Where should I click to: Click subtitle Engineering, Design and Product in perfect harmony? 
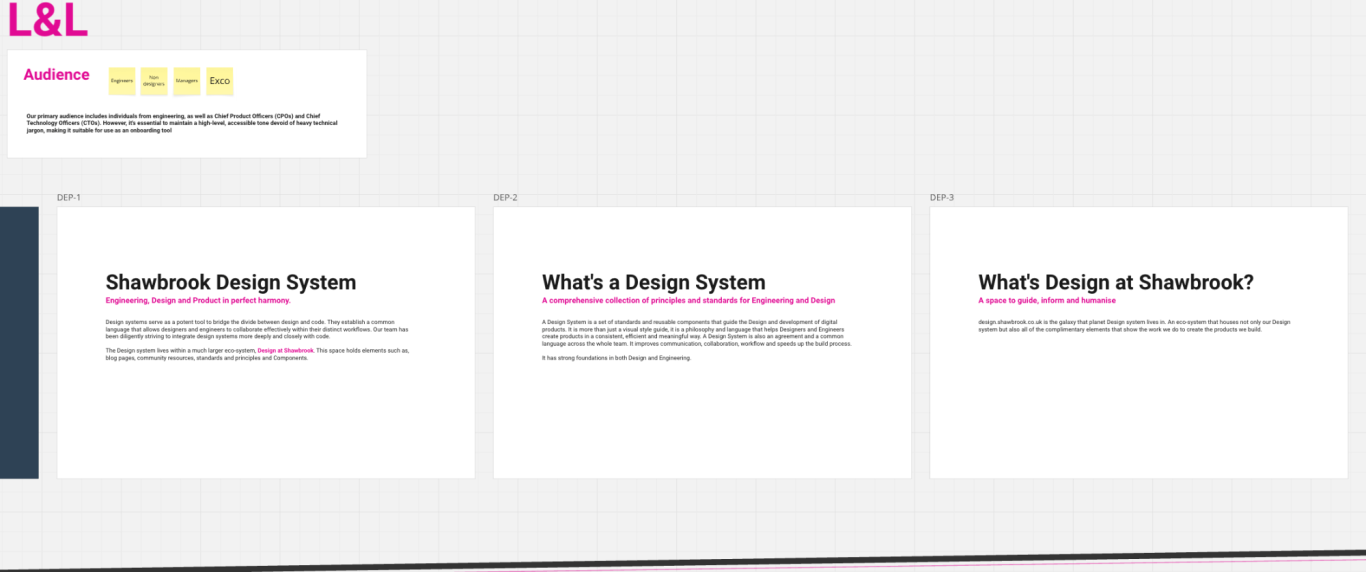tap(198, 301)
